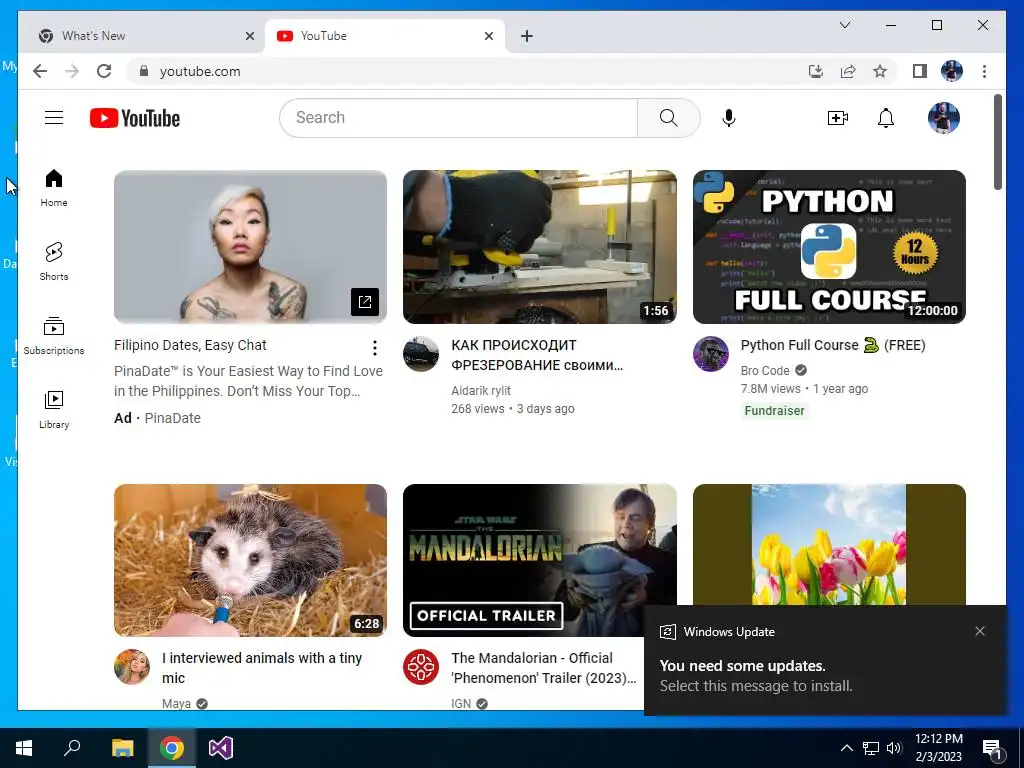Open Visual Studio from taskbar
The width and height of the screenshot is (1024, 768).
221,748
